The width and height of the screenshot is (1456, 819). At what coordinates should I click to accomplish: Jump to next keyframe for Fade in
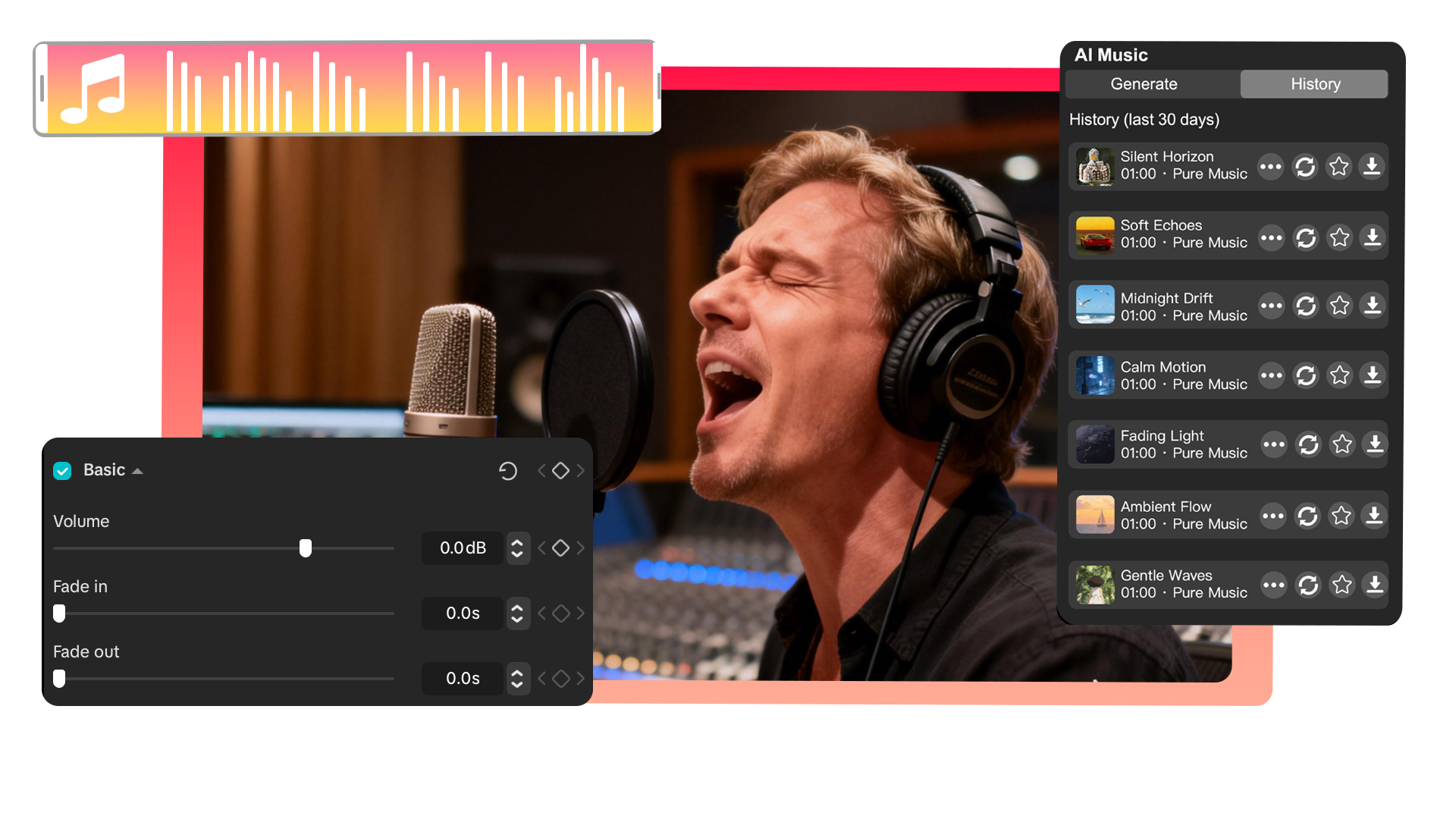click(582, 613)
